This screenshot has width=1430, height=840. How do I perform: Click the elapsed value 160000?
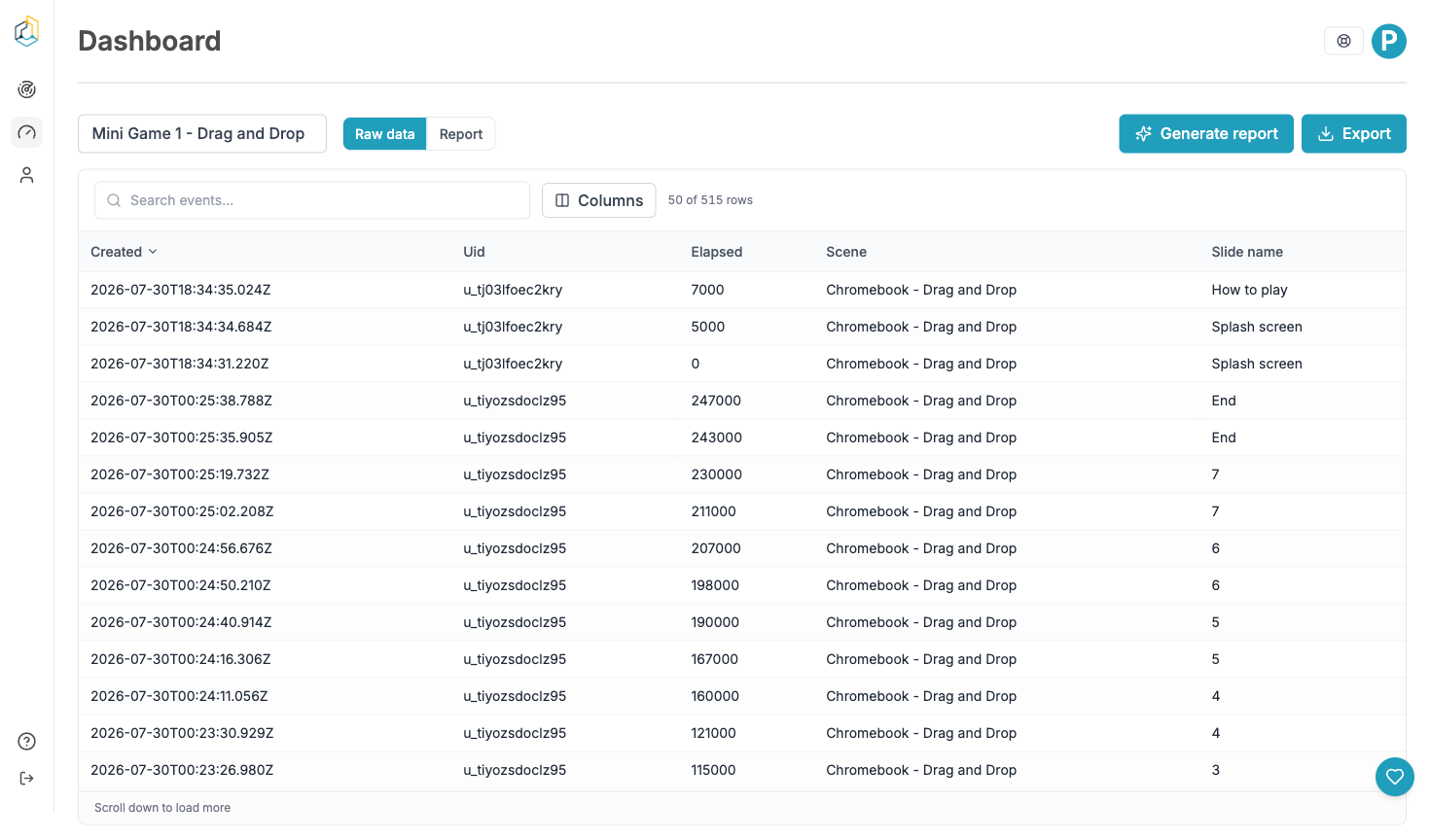point(715,696)
